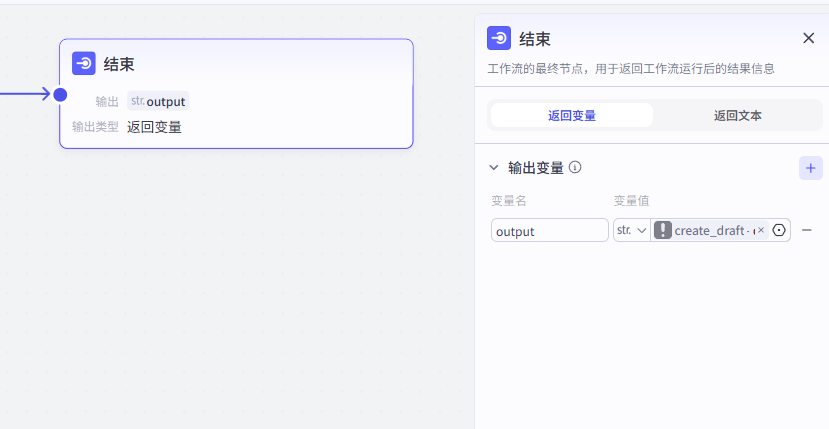Add a new output variable with plus

[x=810, y=168]
